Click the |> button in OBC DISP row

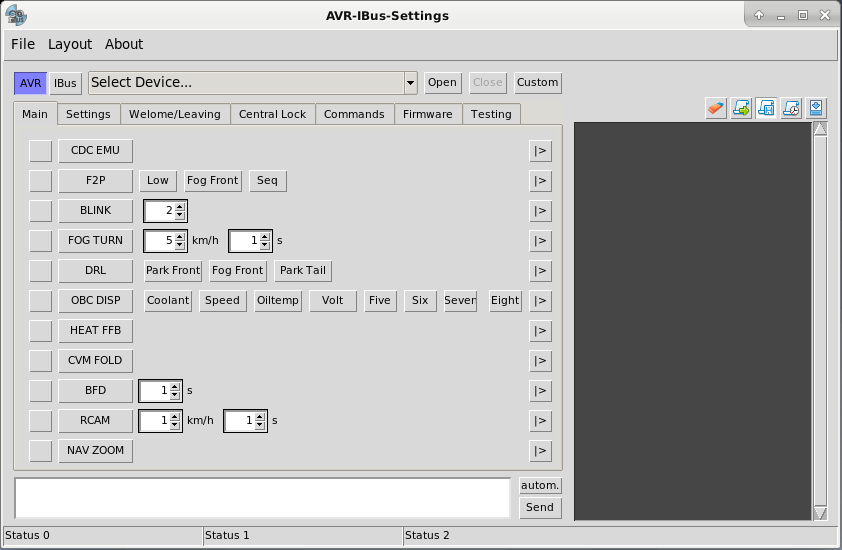point(540,301)
